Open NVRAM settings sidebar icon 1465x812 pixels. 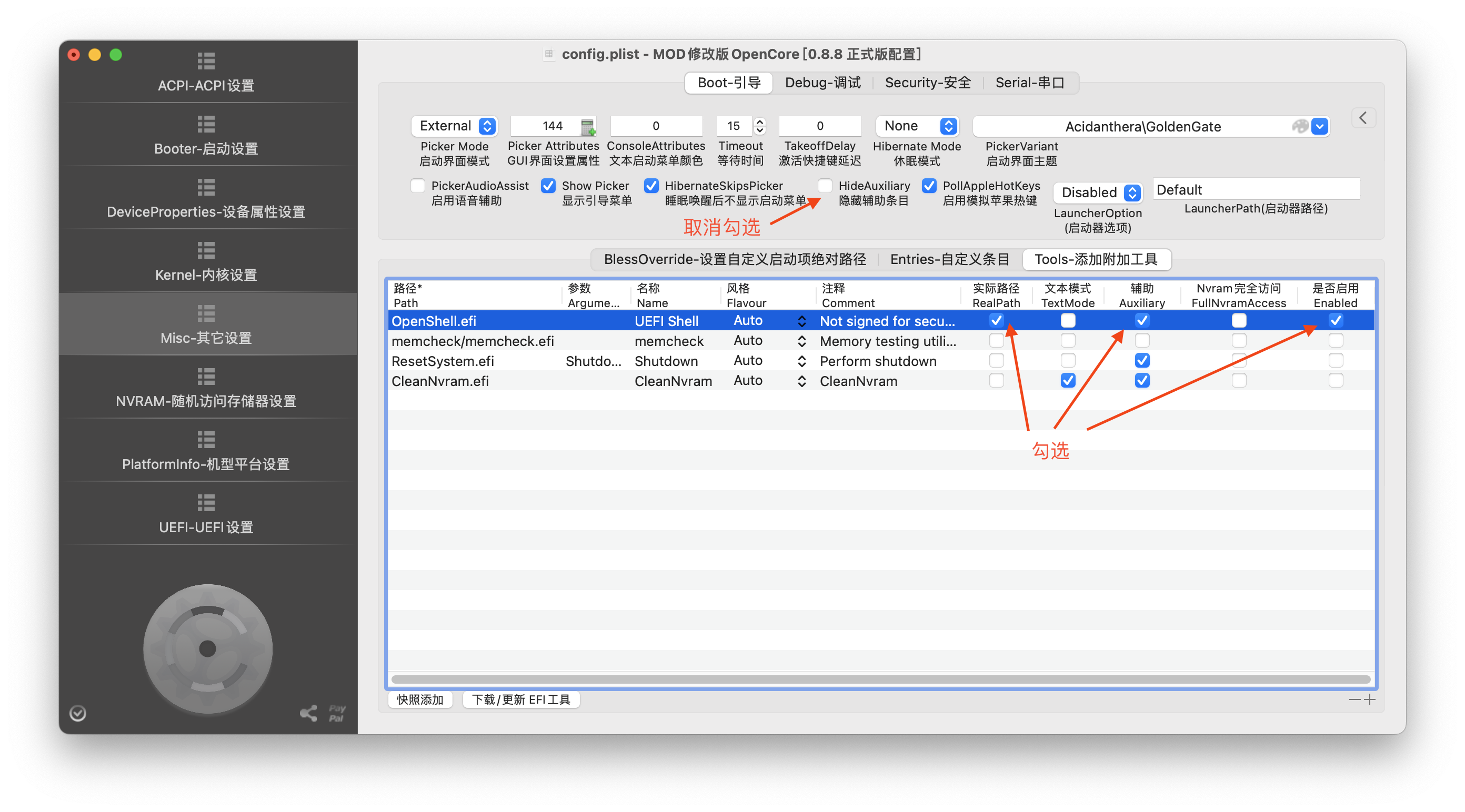click(206, 376)
